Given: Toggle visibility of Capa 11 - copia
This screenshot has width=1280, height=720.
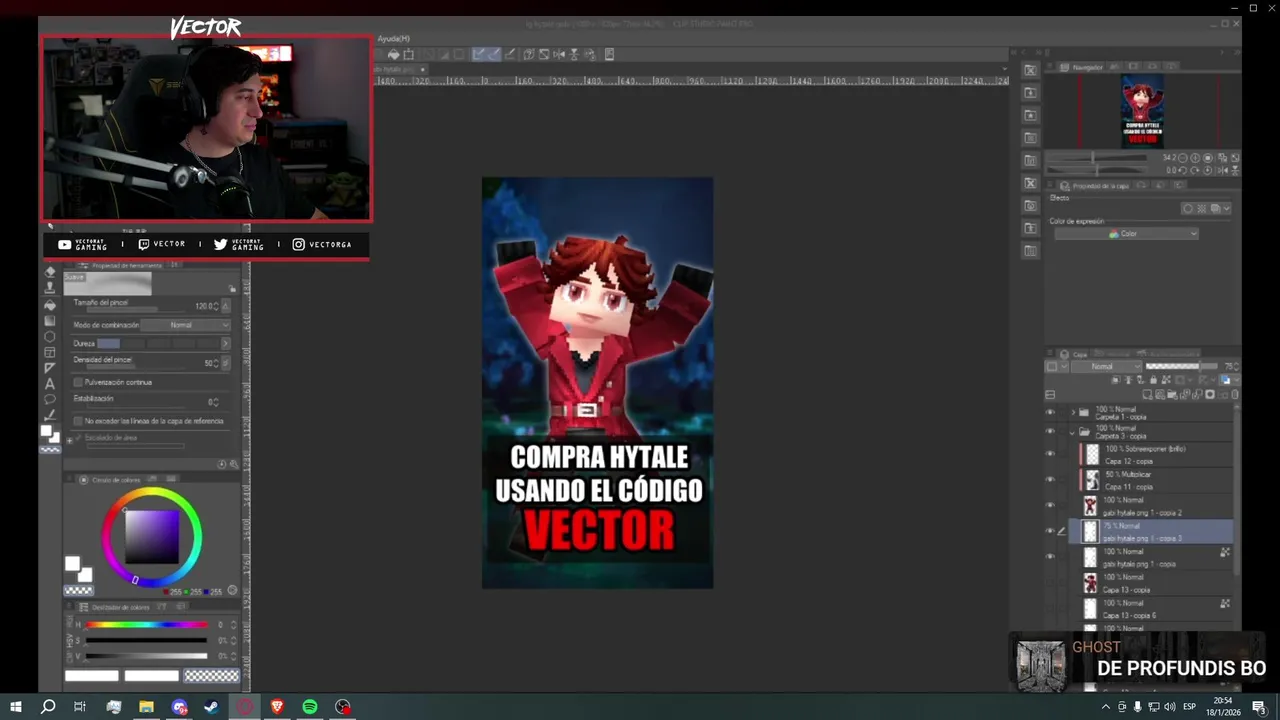Looking at the screenshot, I should click(x=1050, y=480).
